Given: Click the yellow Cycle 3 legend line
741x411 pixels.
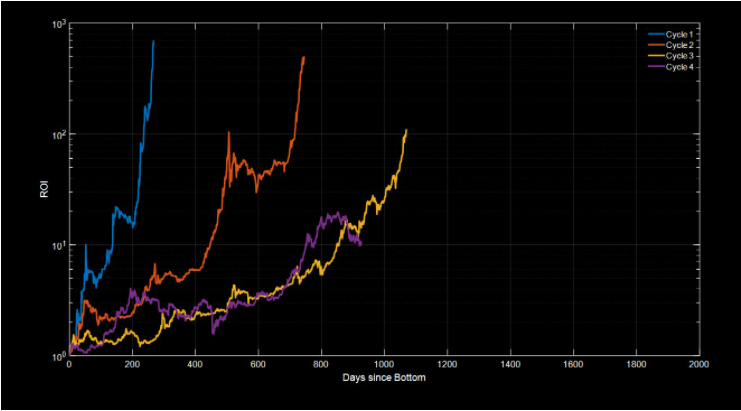Looking at the screenshot, I should pyautogui.click(x=656, y=56).
